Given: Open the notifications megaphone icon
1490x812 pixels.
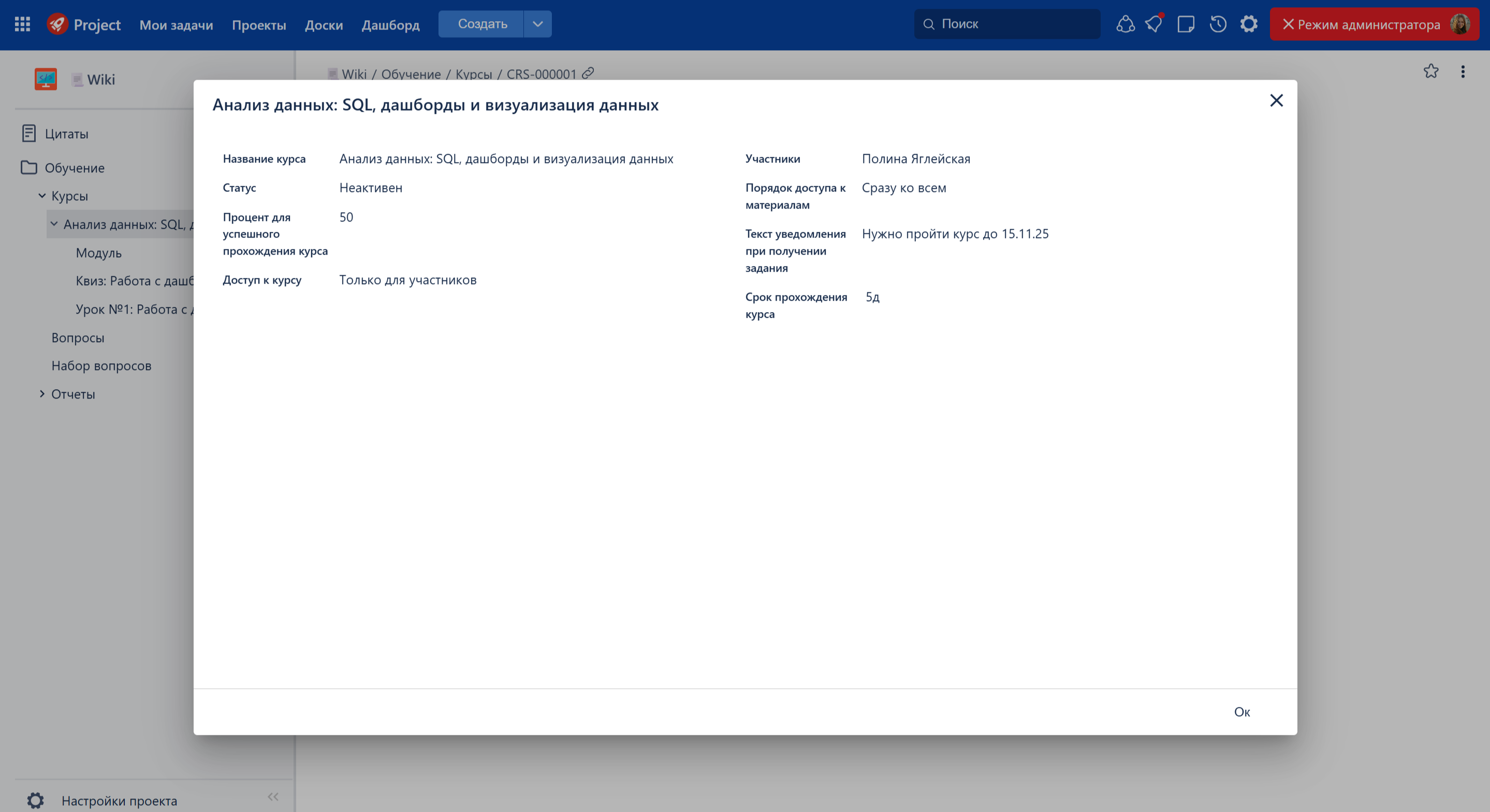Looking at the screenshot, I should (x=1154, y=24).
